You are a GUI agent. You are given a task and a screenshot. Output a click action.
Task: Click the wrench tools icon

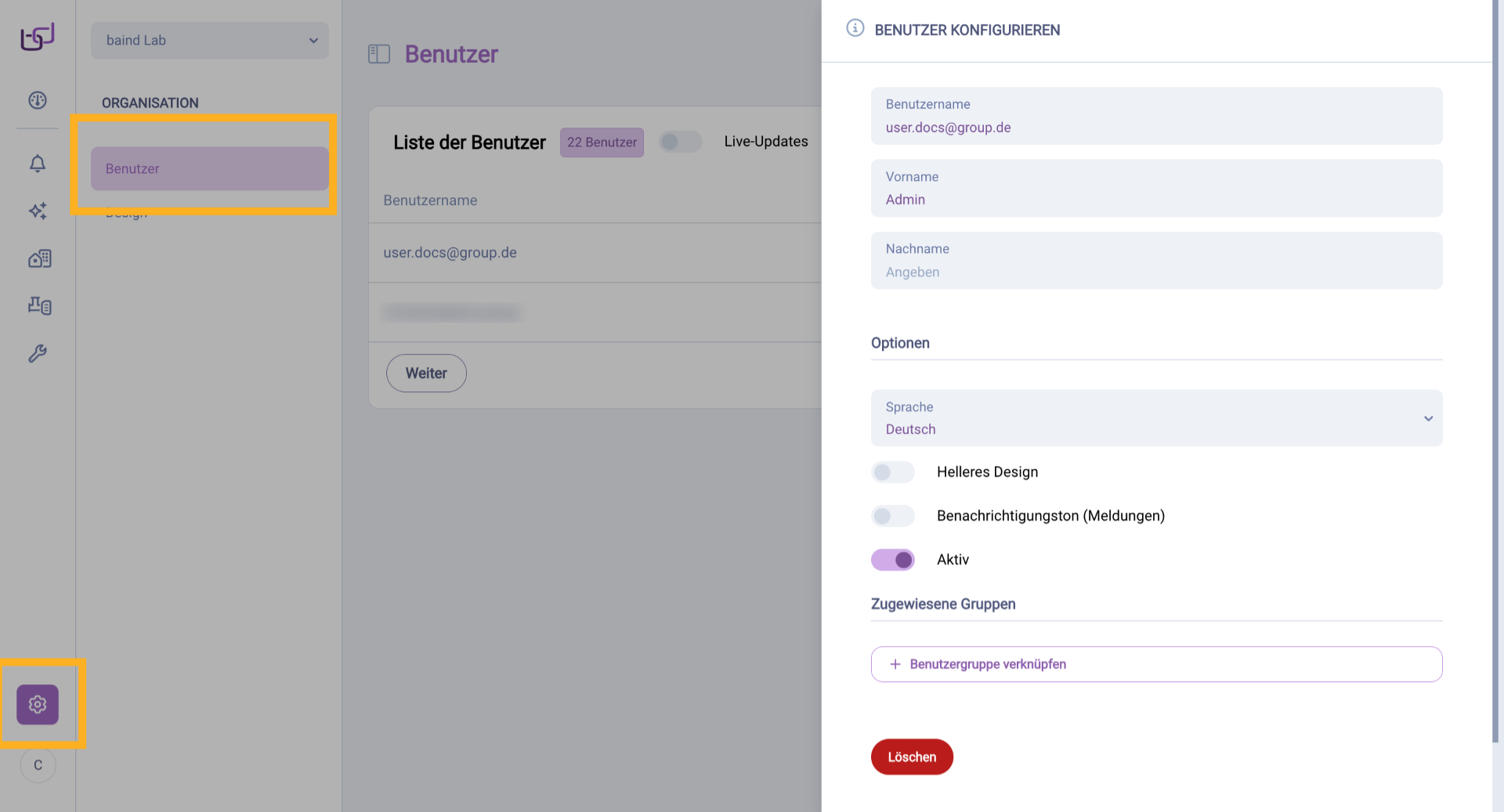tap(38, 353)
